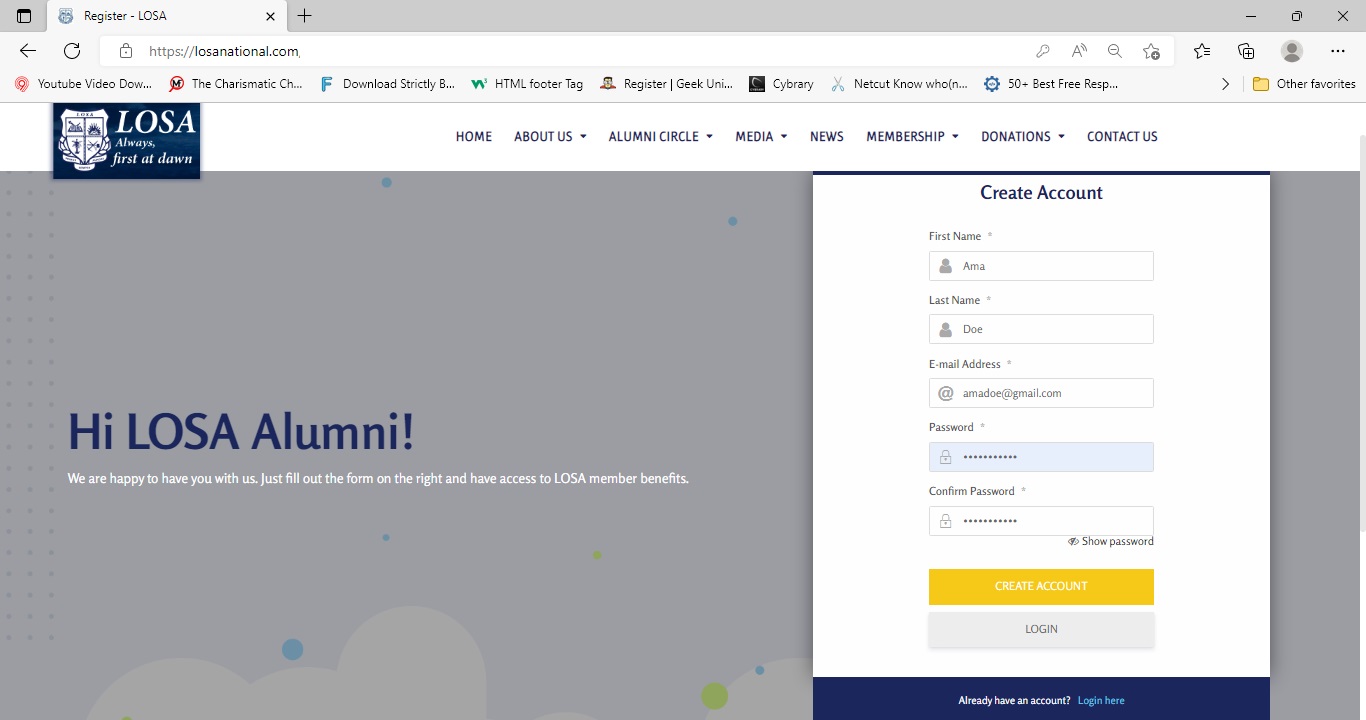Toggle Show password visibility
The width and height of the screenshot is (1366, 720).
click(1110, 541)
